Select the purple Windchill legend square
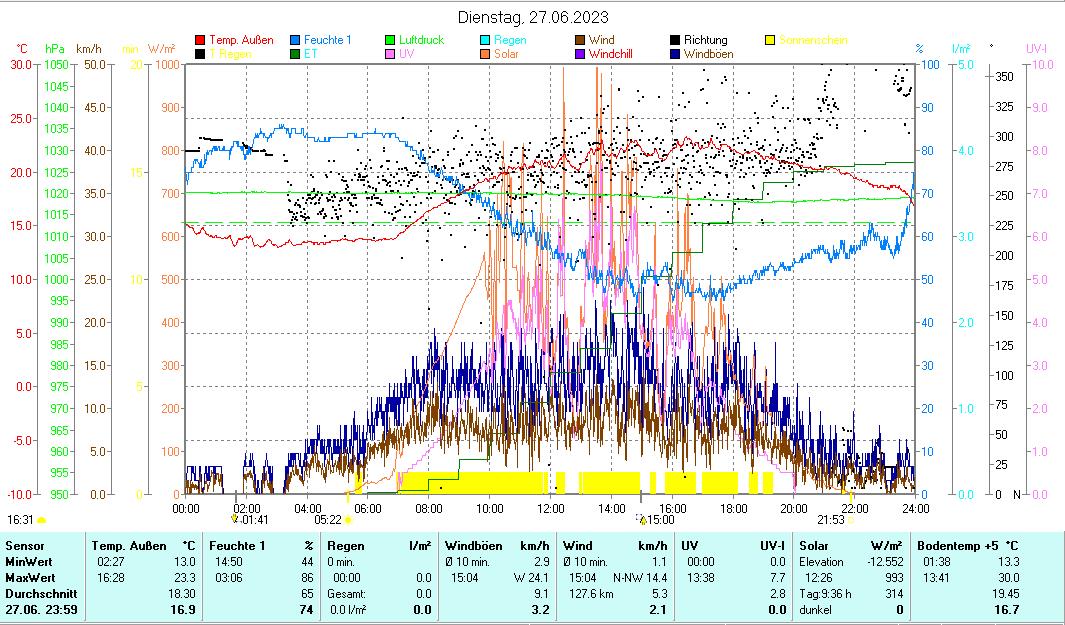Image resolution: width=1065 pixels, height=625 pixels. (581, 54)
